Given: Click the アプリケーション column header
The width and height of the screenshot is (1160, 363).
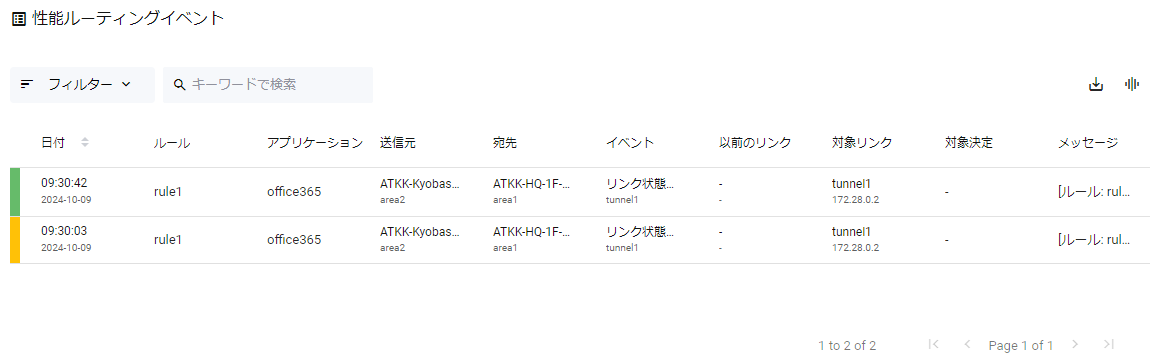Looking at the screenshot, I should click(315, 143).
